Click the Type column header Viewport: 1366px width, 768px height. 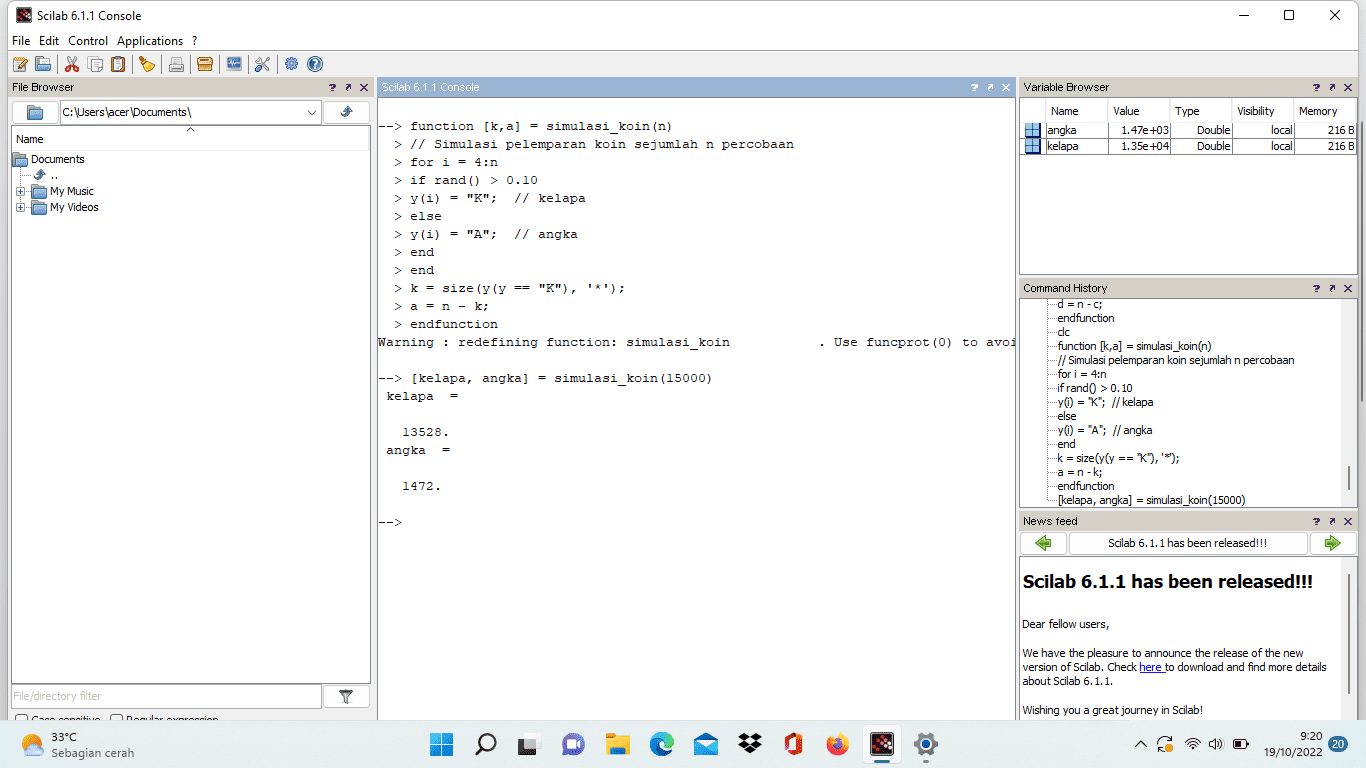click(x=1200, y=111)
